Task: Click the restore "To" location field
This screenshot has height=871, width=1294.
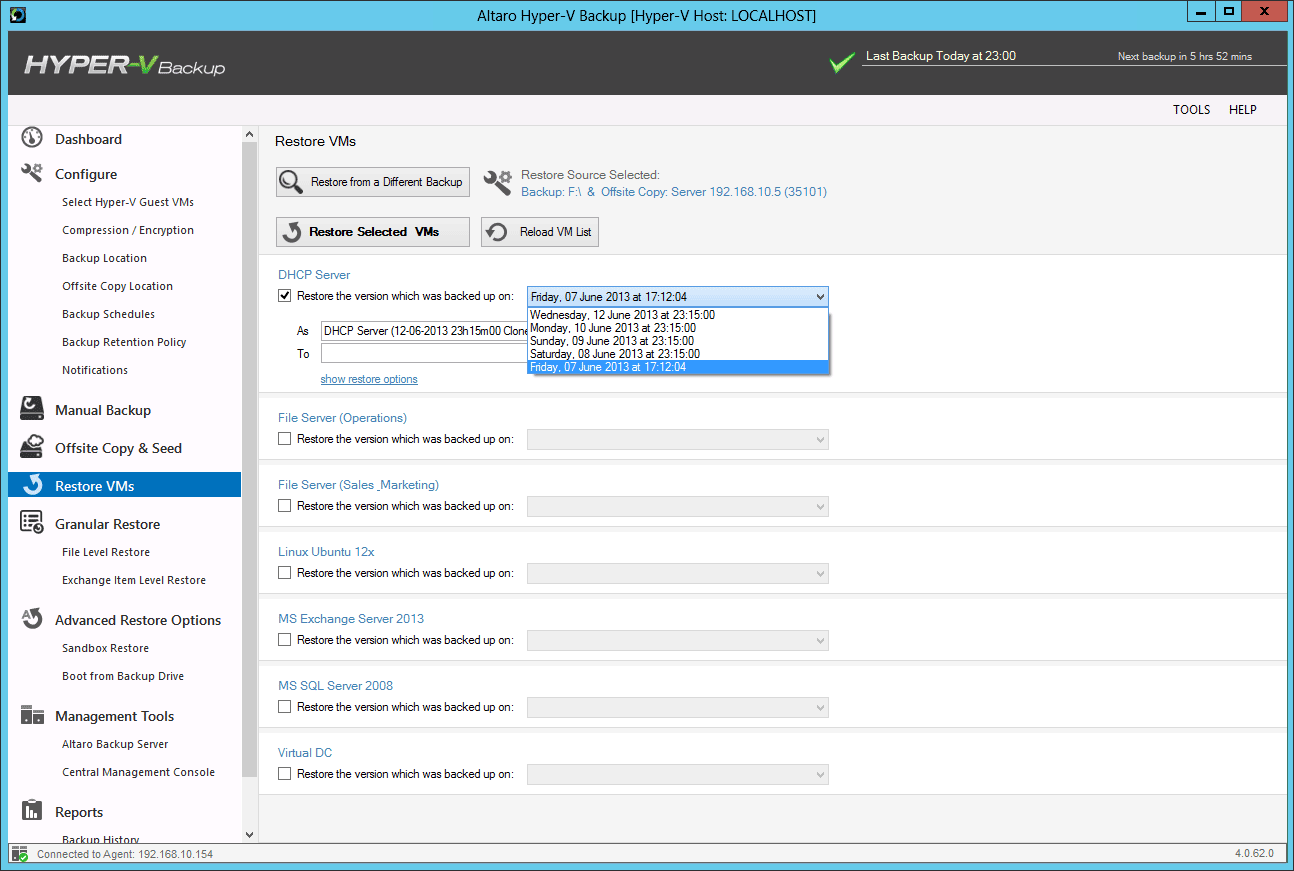Action: (x=424, y=354)
